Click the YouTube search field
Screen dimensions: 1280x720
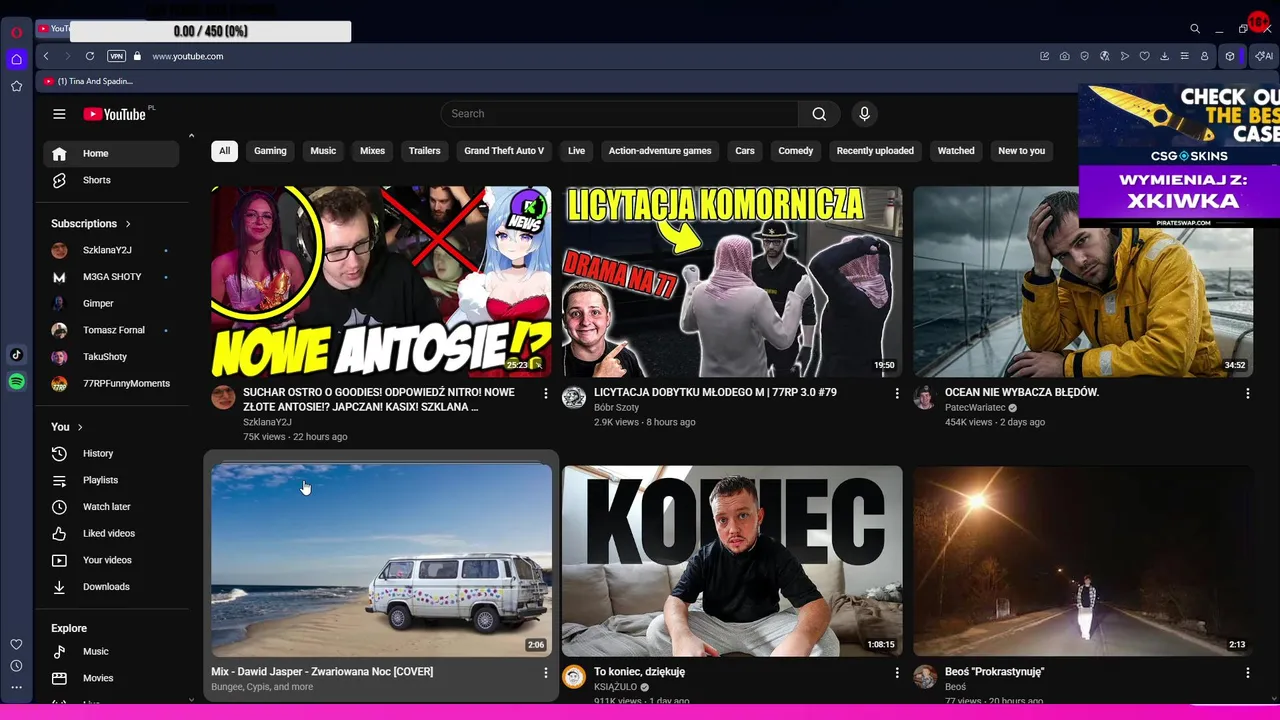pyautogui.click(x=620, y=114)
